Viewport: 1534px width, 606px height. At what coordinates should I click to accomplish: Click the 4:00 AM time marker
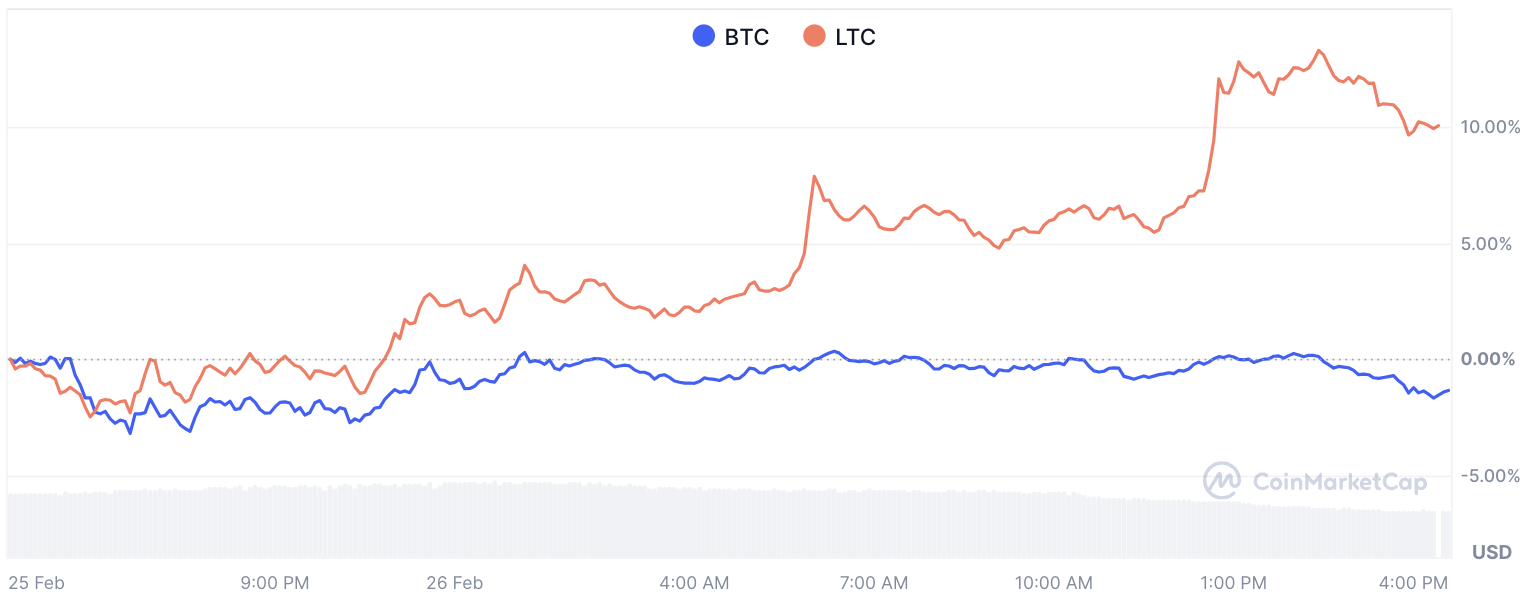pyautogui.click(x=695, y=583)
